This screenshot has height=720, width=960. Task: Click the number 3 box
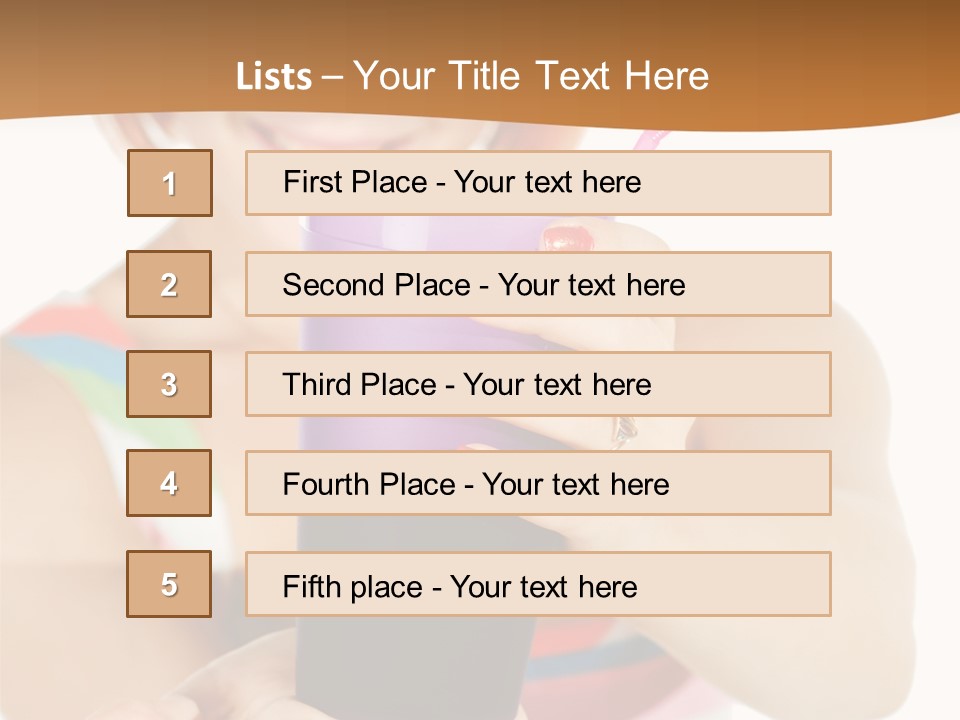pyautogui.click(x=169, y=384)
